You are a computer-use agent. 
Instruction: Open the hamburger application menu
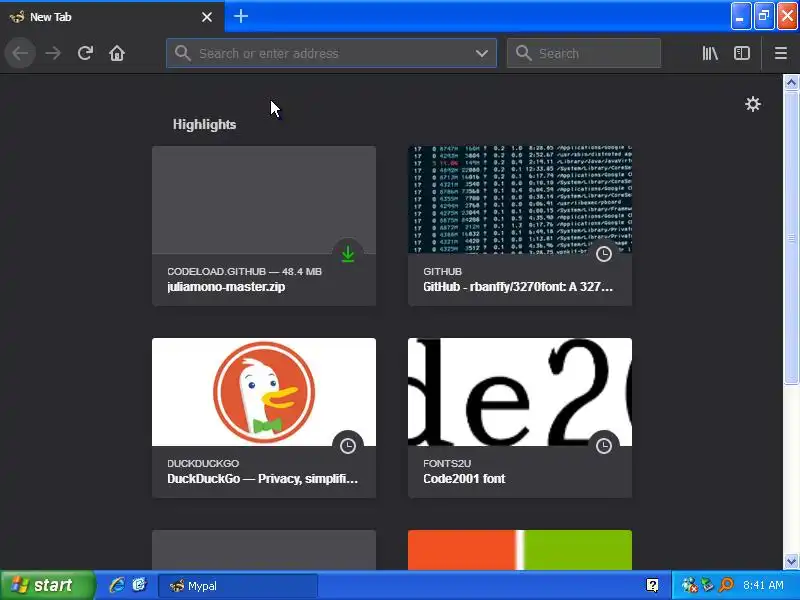point(781,53)
